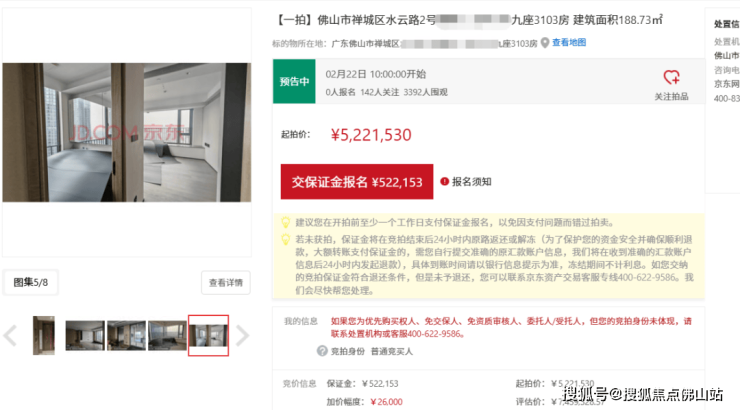Select the third room thumbnail
The height and width of the screenshot is (410, 740).
tap(126, 335)
